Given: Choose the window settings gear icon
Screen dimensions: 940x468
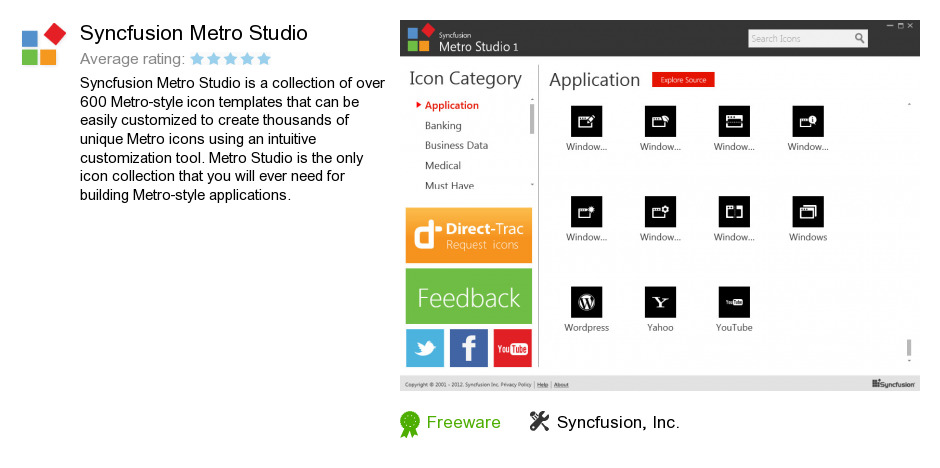Looking at the screenshot, I should 660,212.
